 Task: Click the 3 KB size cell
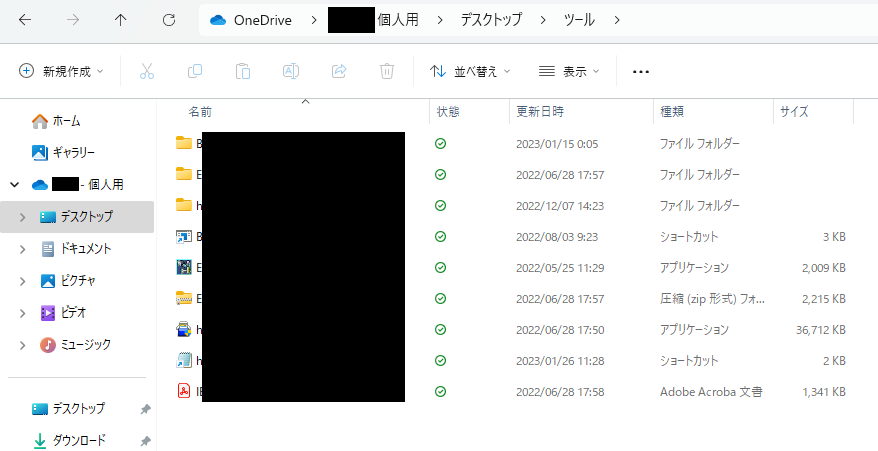coord(834,238)
